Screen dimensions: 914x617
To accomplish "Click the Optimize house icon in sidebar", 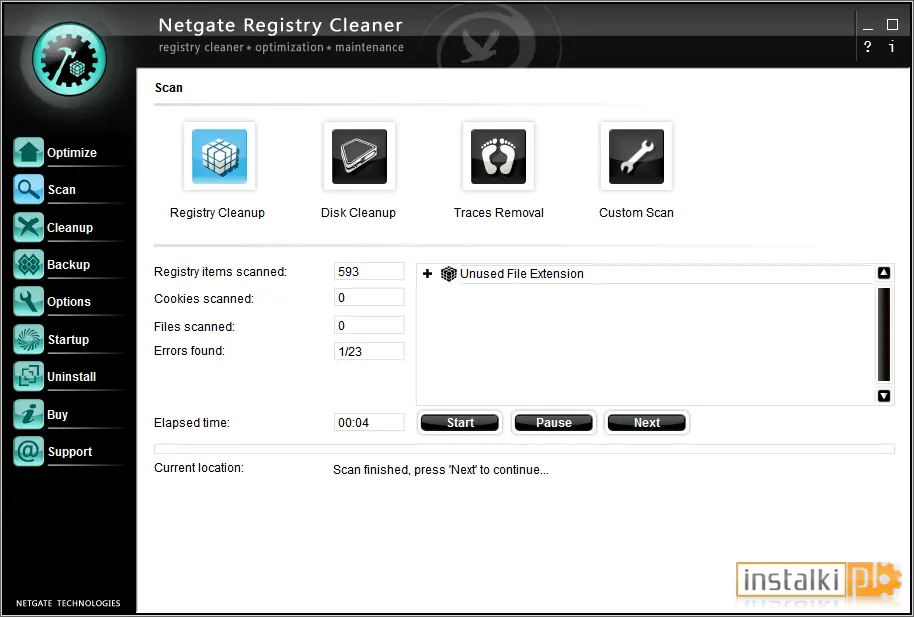I will [29, 152].
